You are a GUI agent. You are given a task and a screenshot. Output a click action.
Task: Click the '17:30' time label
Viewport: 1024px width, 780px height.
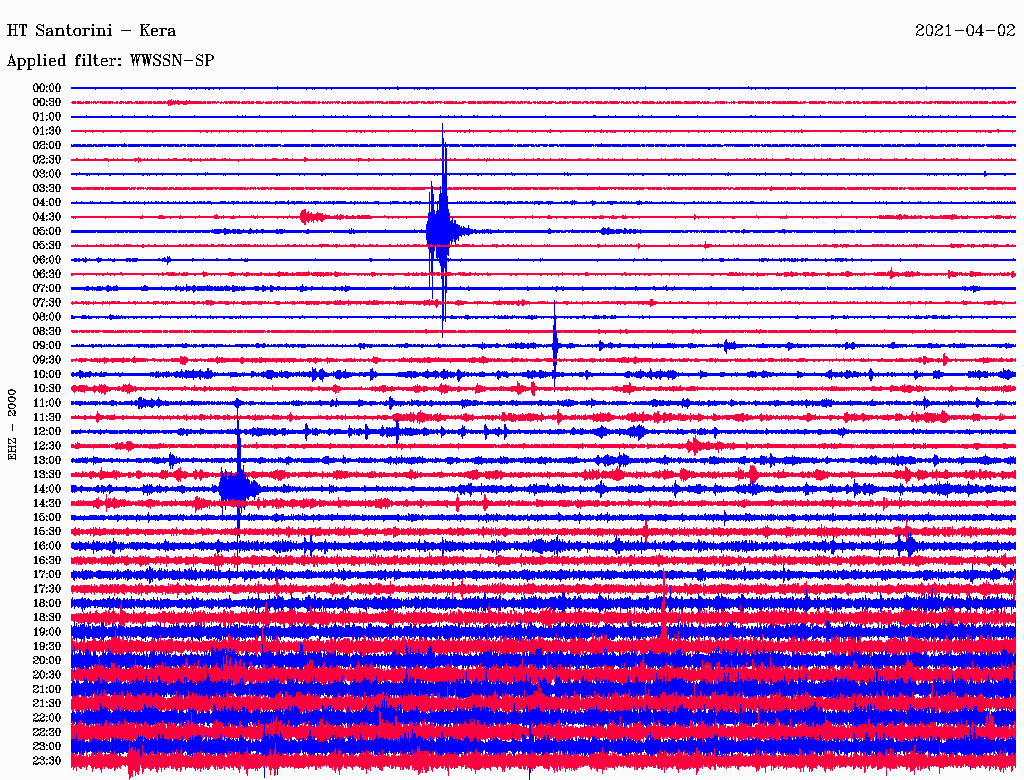[46, 589]
